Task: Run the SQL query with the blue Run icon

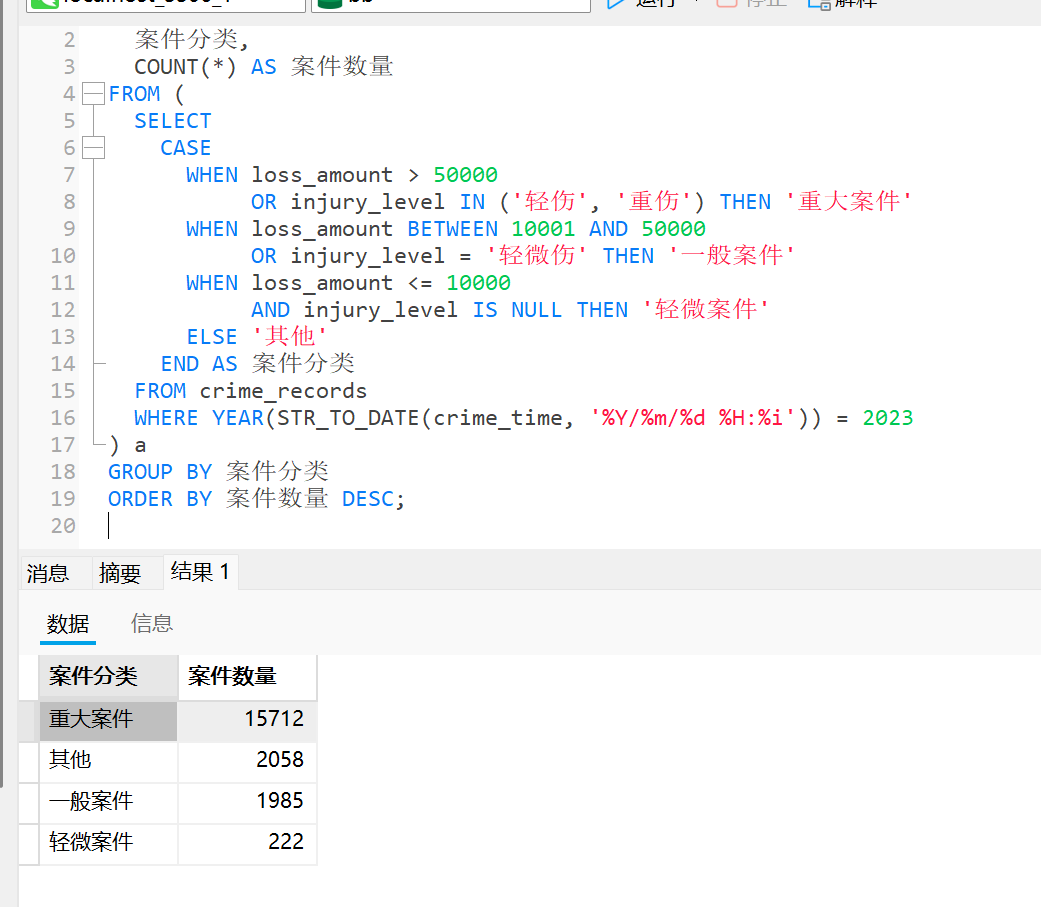Action: pyautogui.click(x=618, y=5)
